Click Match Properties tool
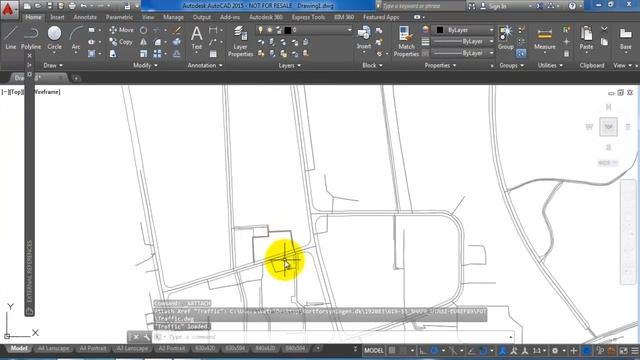 coord(406,41)
